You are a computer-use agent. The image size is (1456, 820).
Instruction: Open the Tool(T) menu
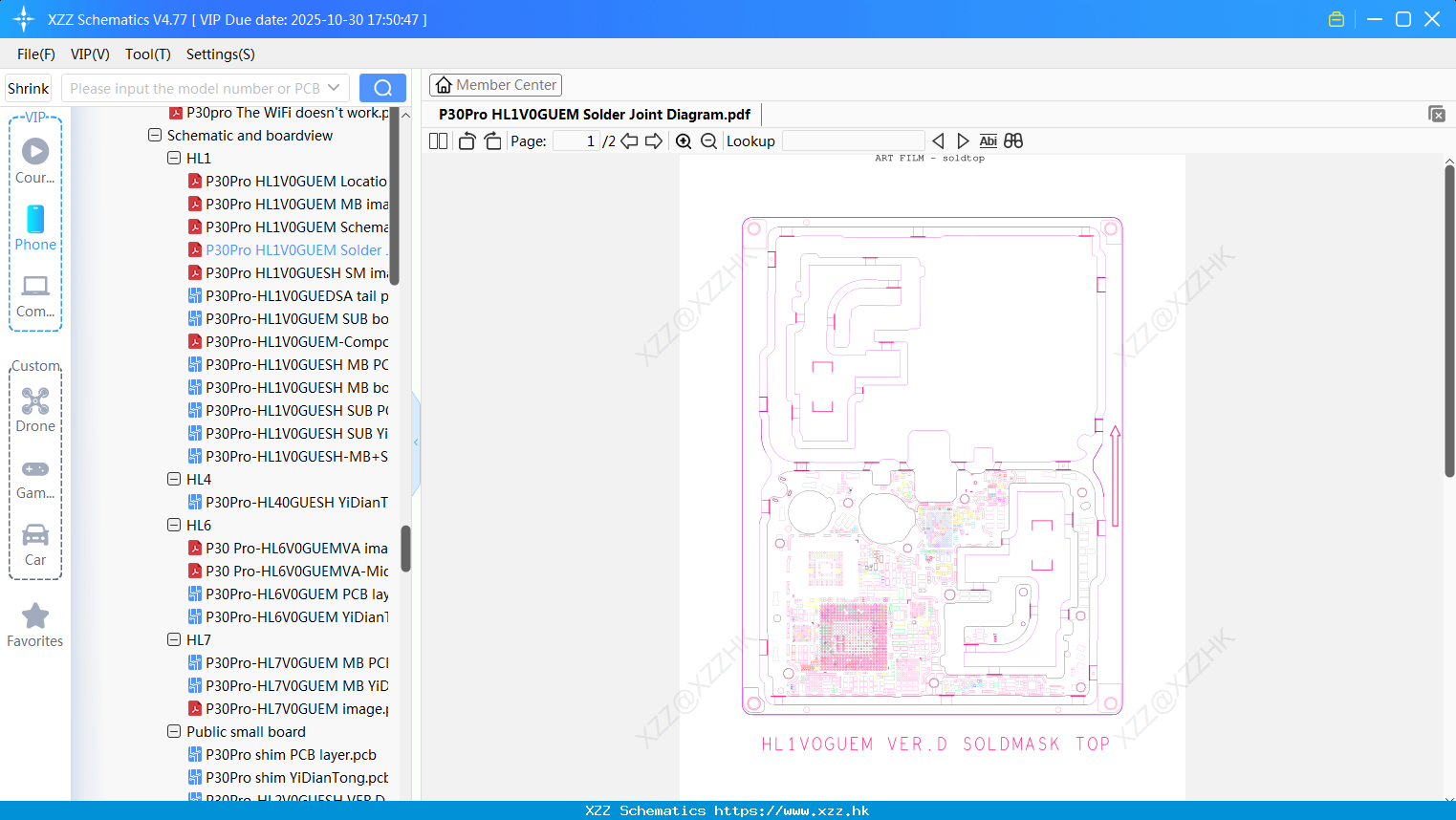[148, 54]
